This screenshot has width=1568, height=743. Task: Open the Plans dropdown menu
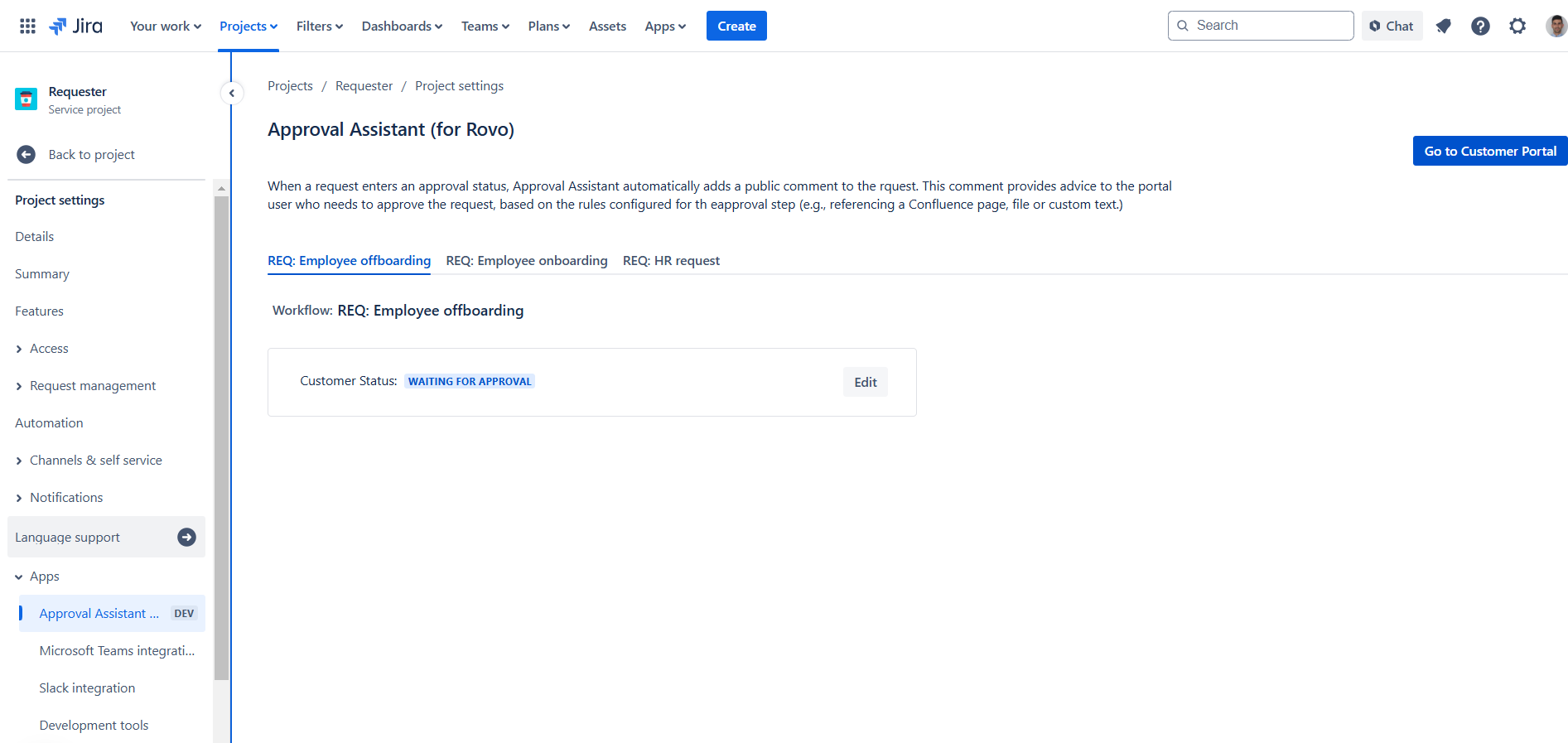(x=549, y=26)
